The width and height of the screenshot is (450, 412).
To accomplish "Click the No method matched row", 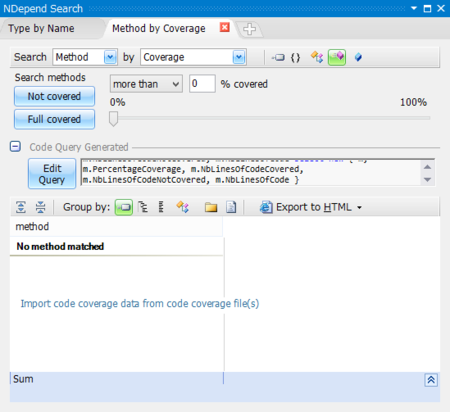I will point(116,246).
